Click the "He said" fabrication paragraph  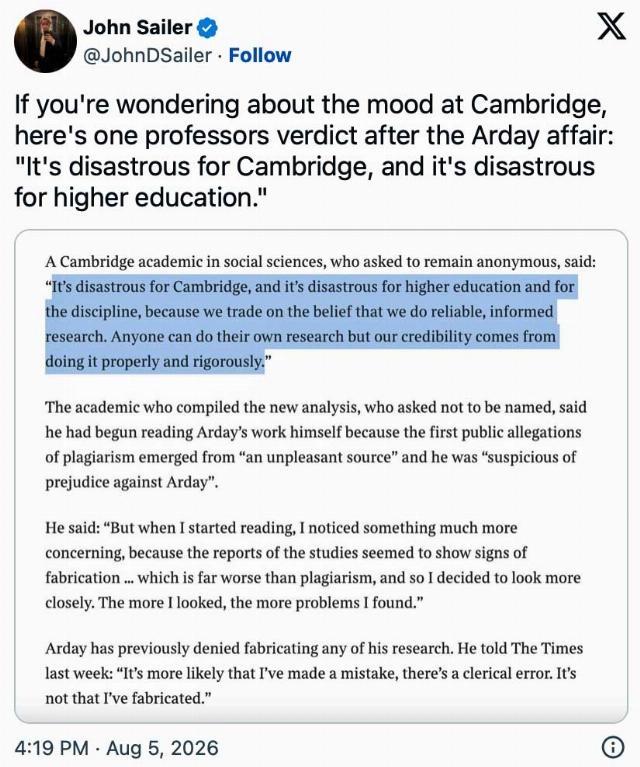(313, 565)
